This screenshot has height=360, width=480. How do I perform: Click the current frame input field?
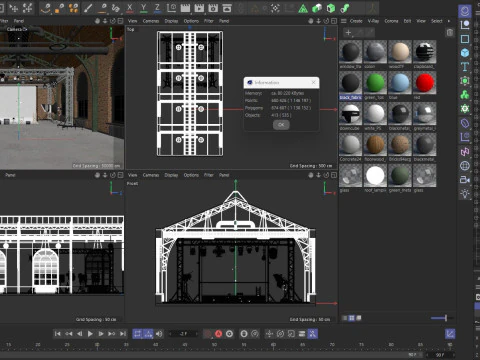pyautogui.click(x=184, y=333)
